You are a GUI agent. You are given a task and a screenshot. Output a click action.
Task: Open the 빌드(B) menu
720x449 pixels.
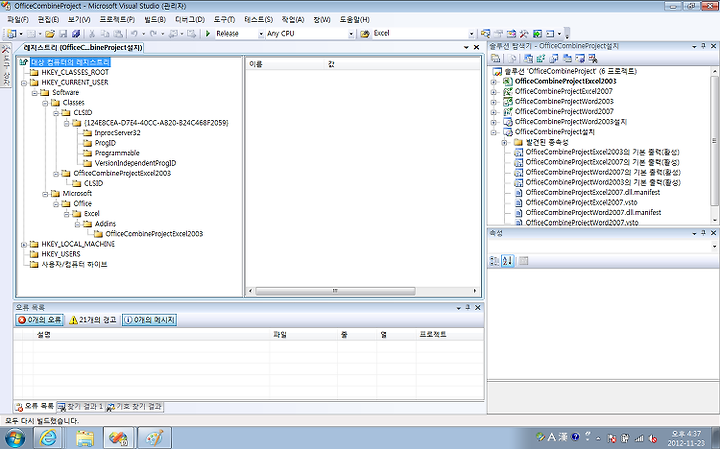click(x=155, y=19)
